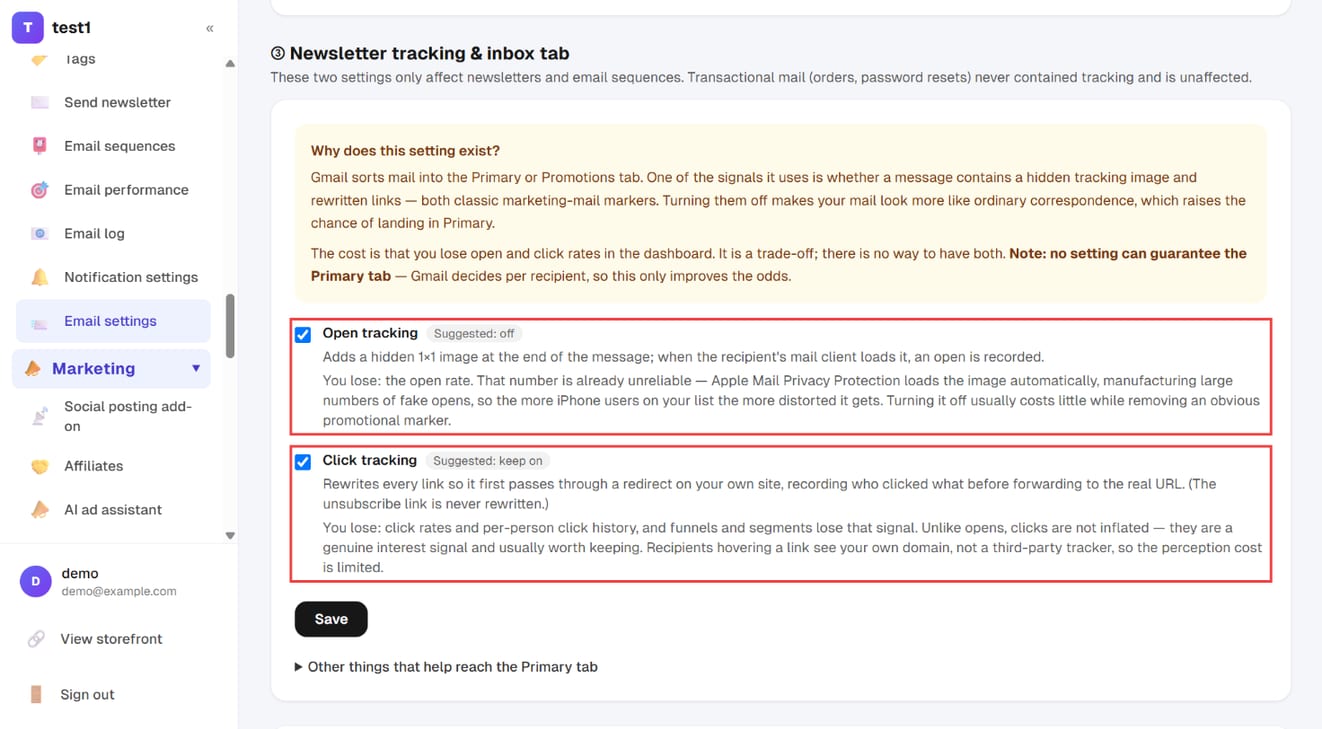Open Affiliates menu item

pyautogui.click(x=114, y=466)
